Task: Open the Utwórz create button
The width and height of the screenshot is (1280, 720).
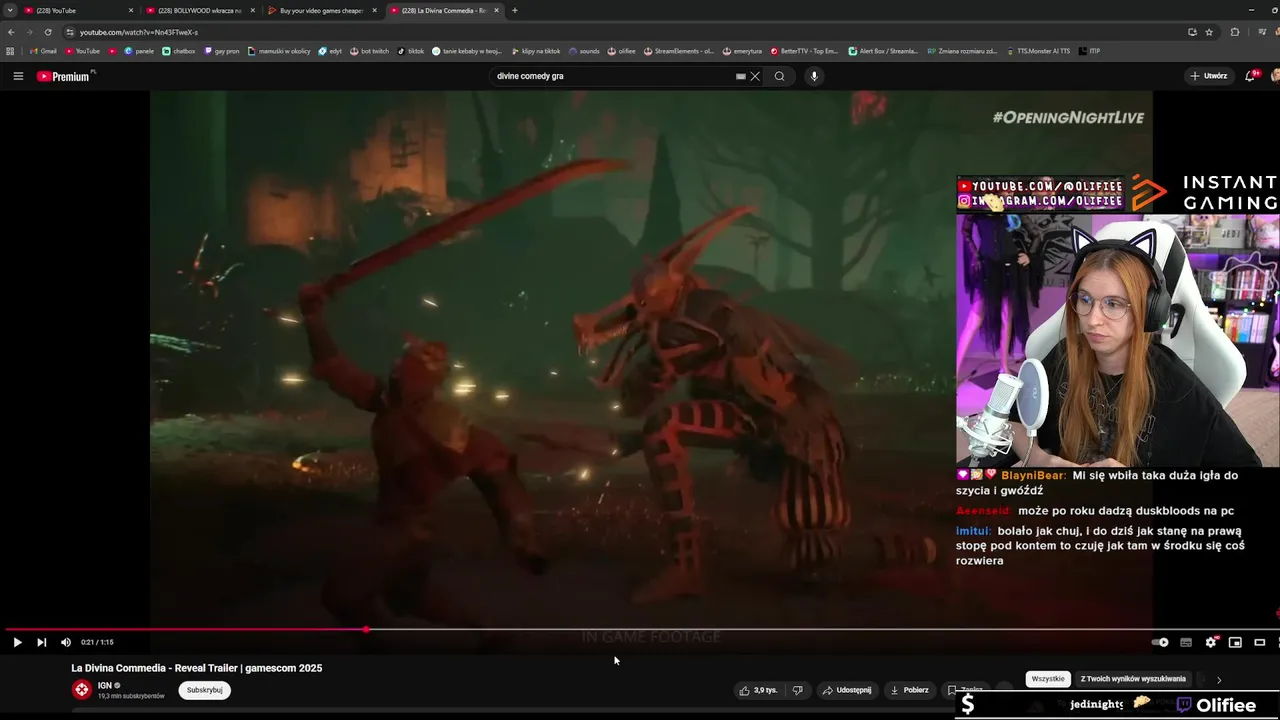Action: point(1208,76)
